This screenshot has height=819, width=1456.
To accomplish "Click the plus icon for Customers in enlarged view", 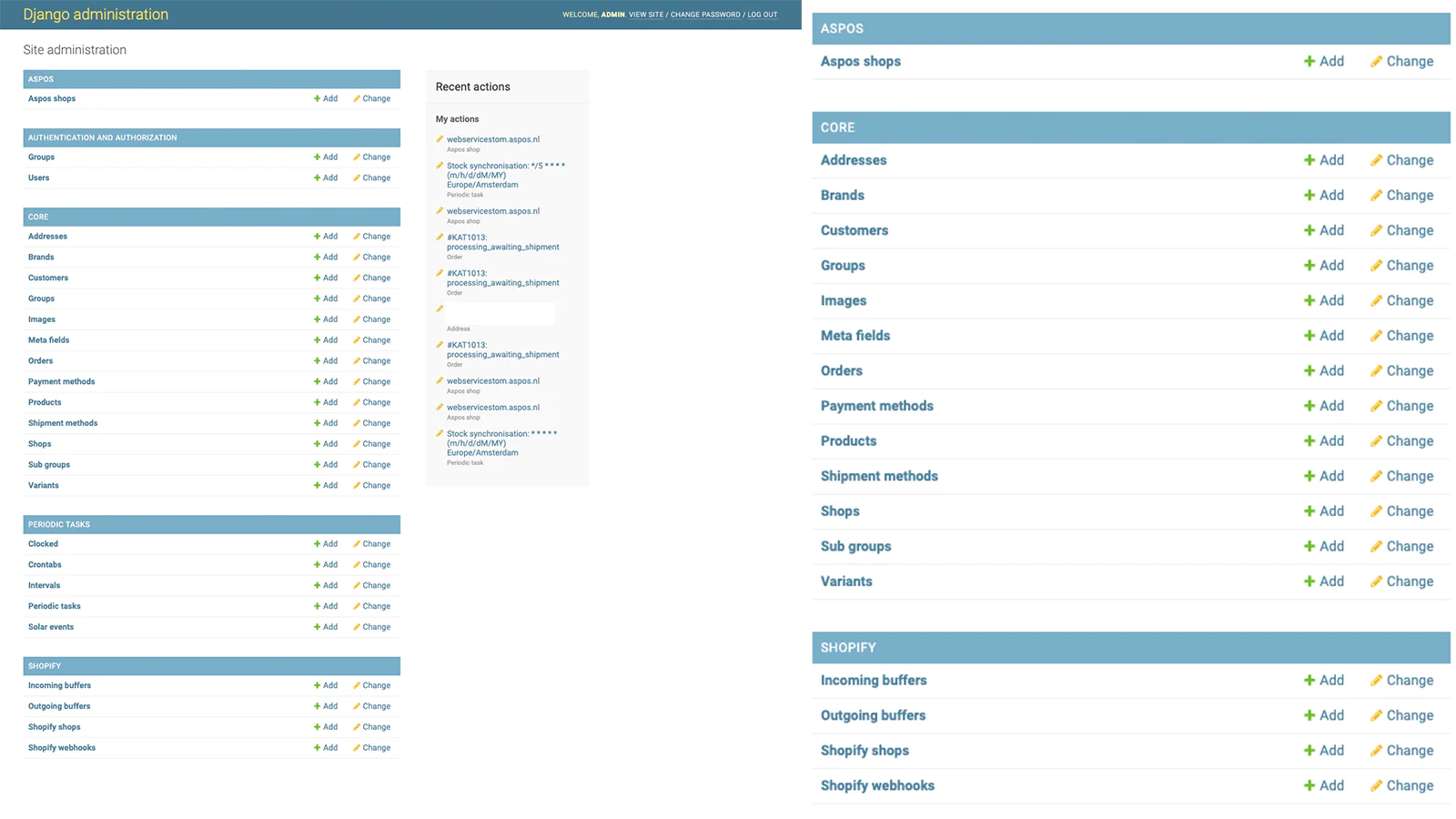I will (x=1309, y=230).
